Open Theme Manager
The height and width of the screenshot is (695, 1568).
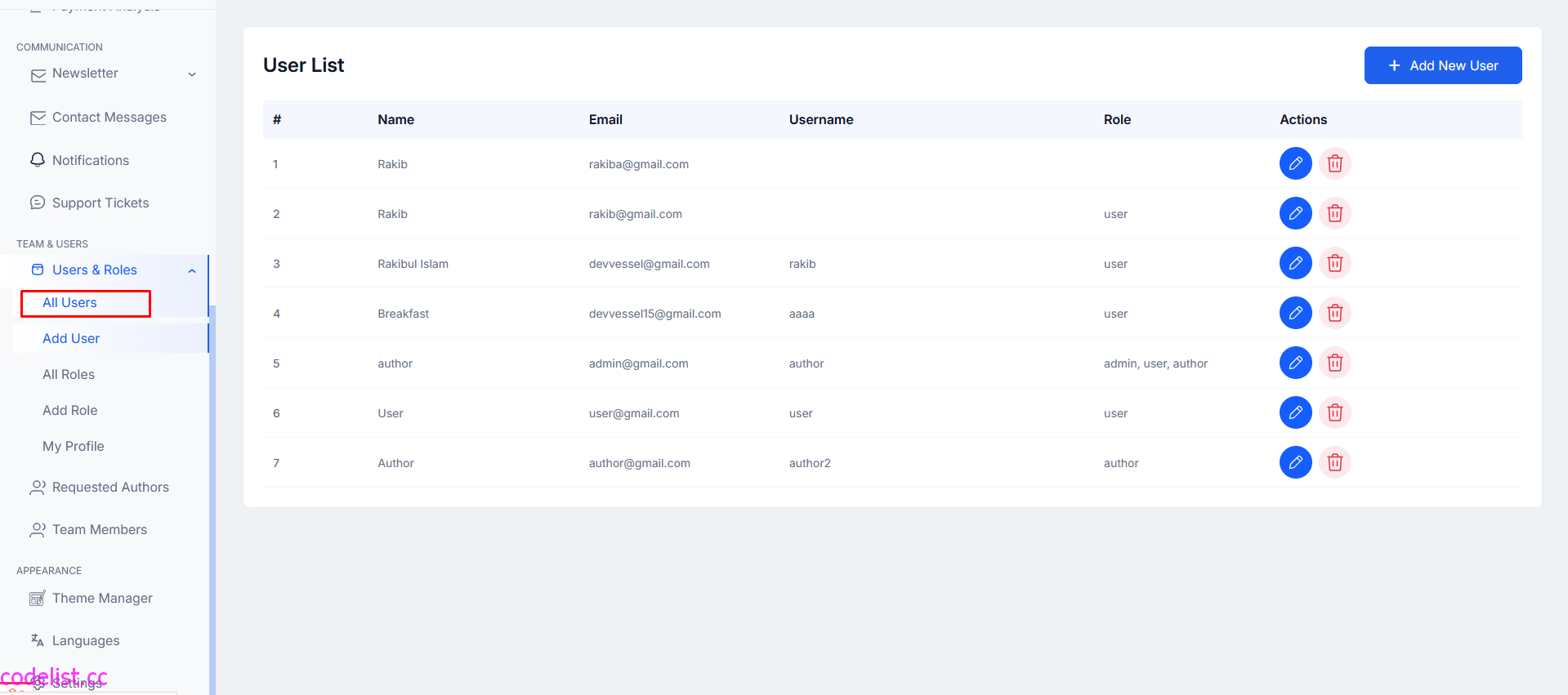[102, 598]
